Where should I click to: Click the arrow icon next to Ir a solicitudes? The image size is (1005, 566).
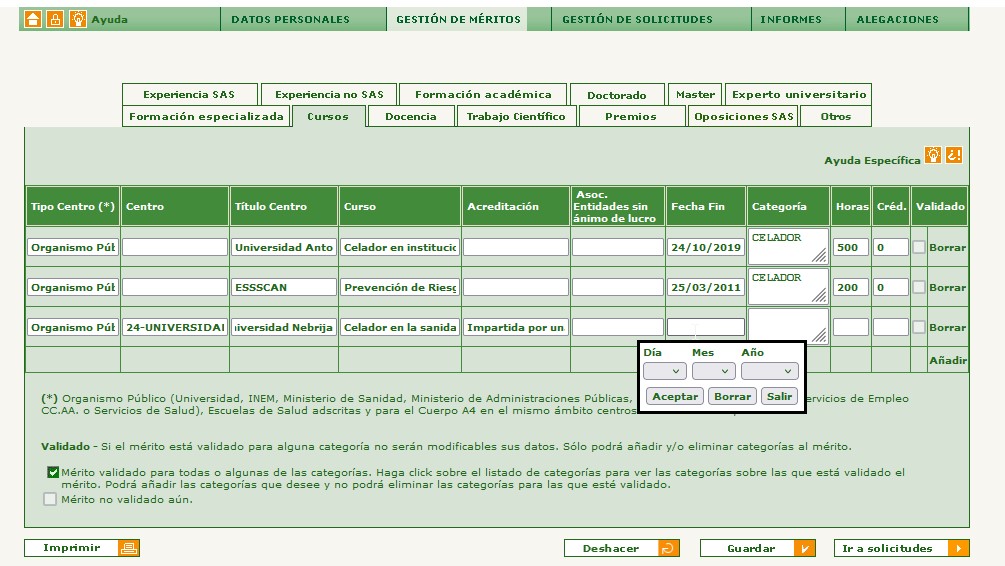(x=959, y=549)
